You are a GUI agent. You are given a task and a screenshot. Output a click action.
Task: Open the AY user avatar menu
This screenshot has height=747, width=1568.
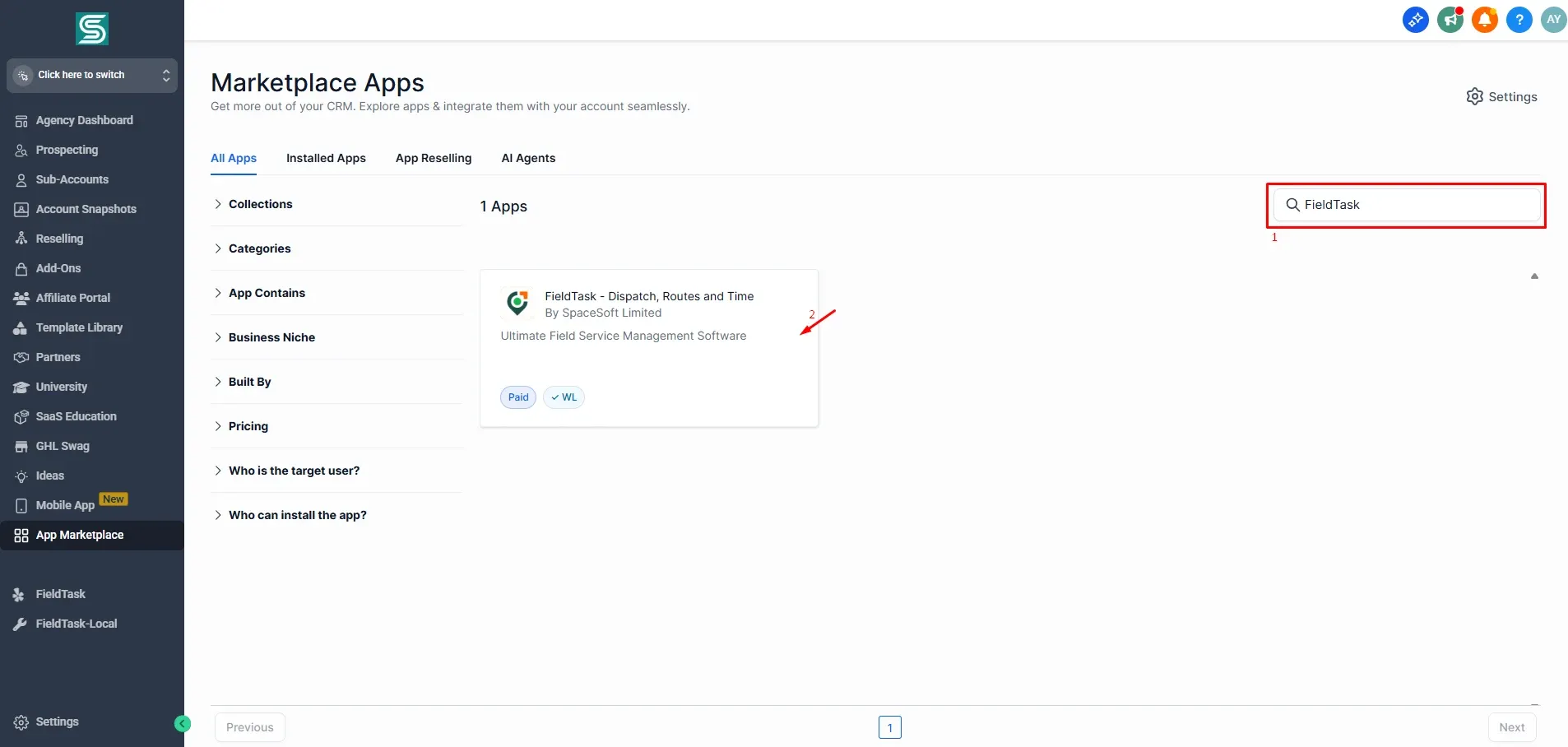coord(1554,20)
